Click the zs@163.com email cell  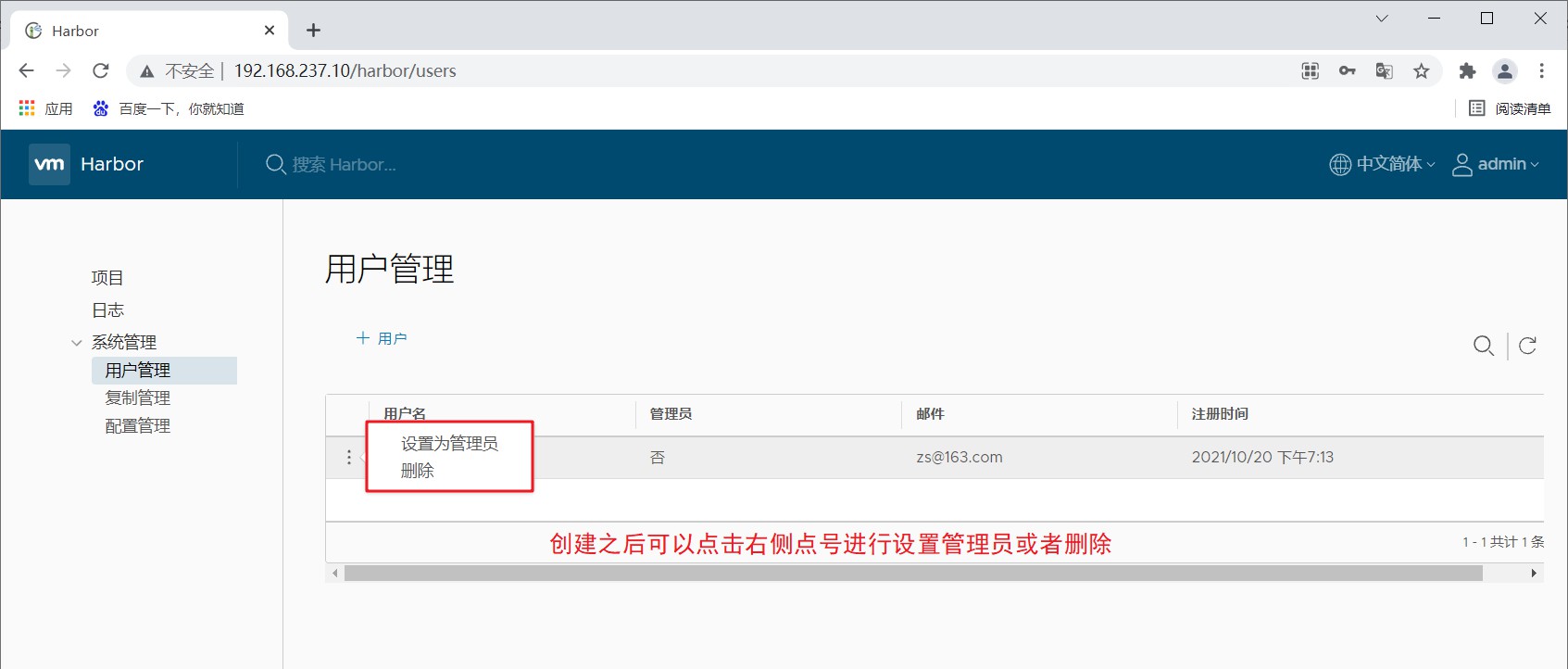click(960, 458)
